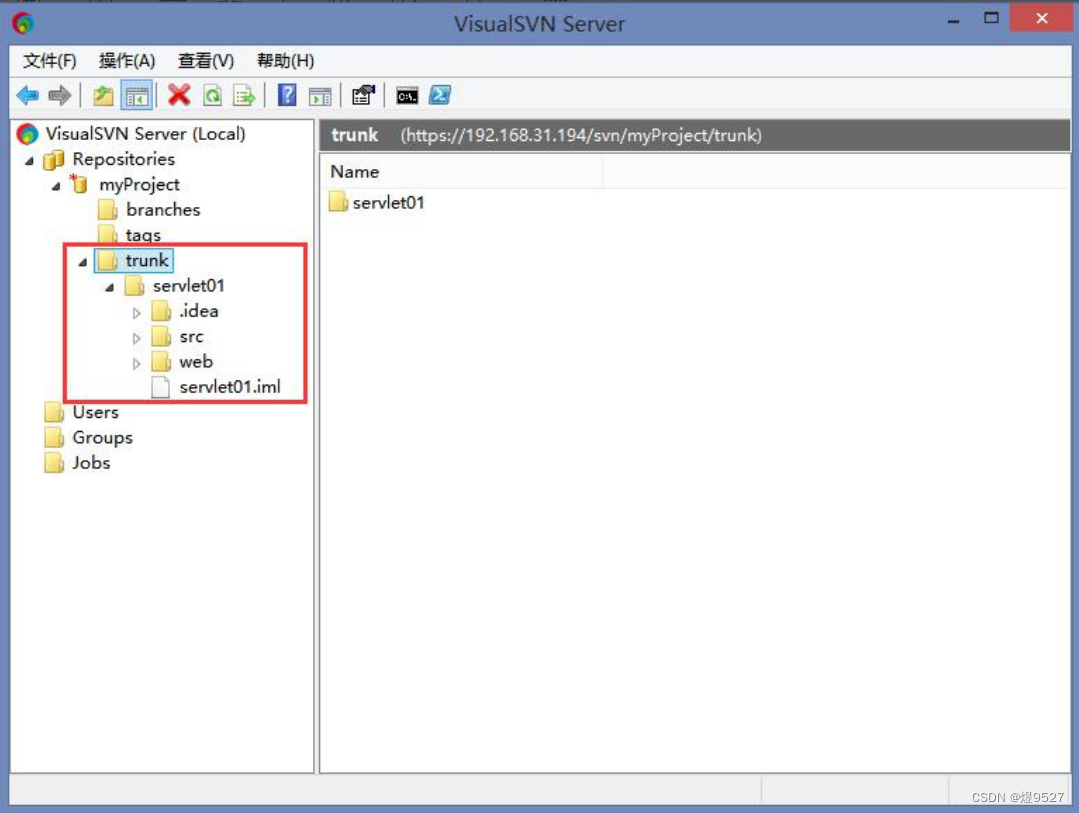
Task: Minimize the VisualSVN Server window
Action: (x=953, y=20)
